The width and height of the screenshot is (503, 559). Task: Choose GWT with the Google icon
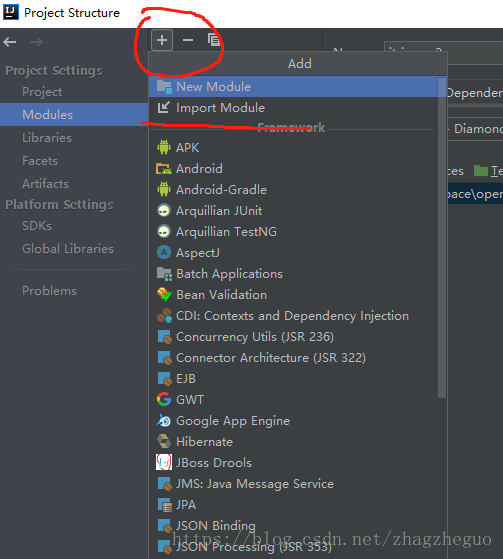(294, 399)
